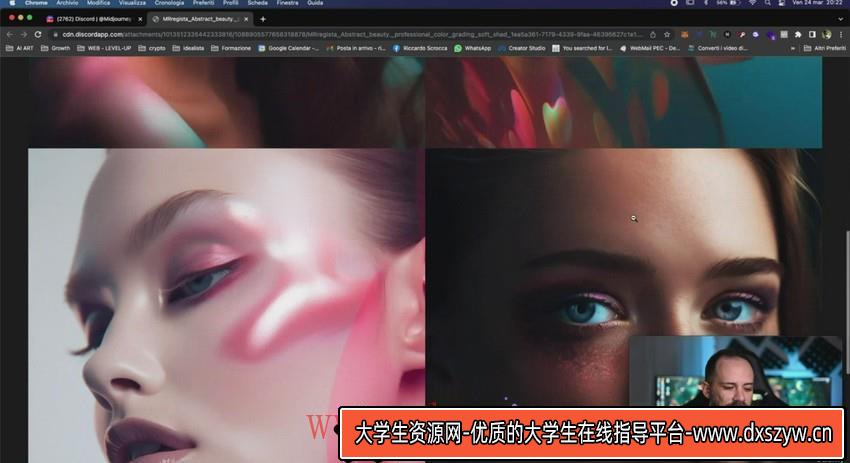
Task: Open the Modifica menu
Action: pyautogui.click(x=99, y=3)
